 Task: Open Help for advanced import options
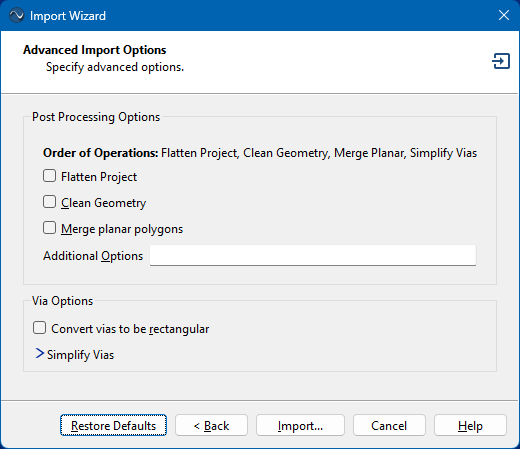(x=470, y=425)
